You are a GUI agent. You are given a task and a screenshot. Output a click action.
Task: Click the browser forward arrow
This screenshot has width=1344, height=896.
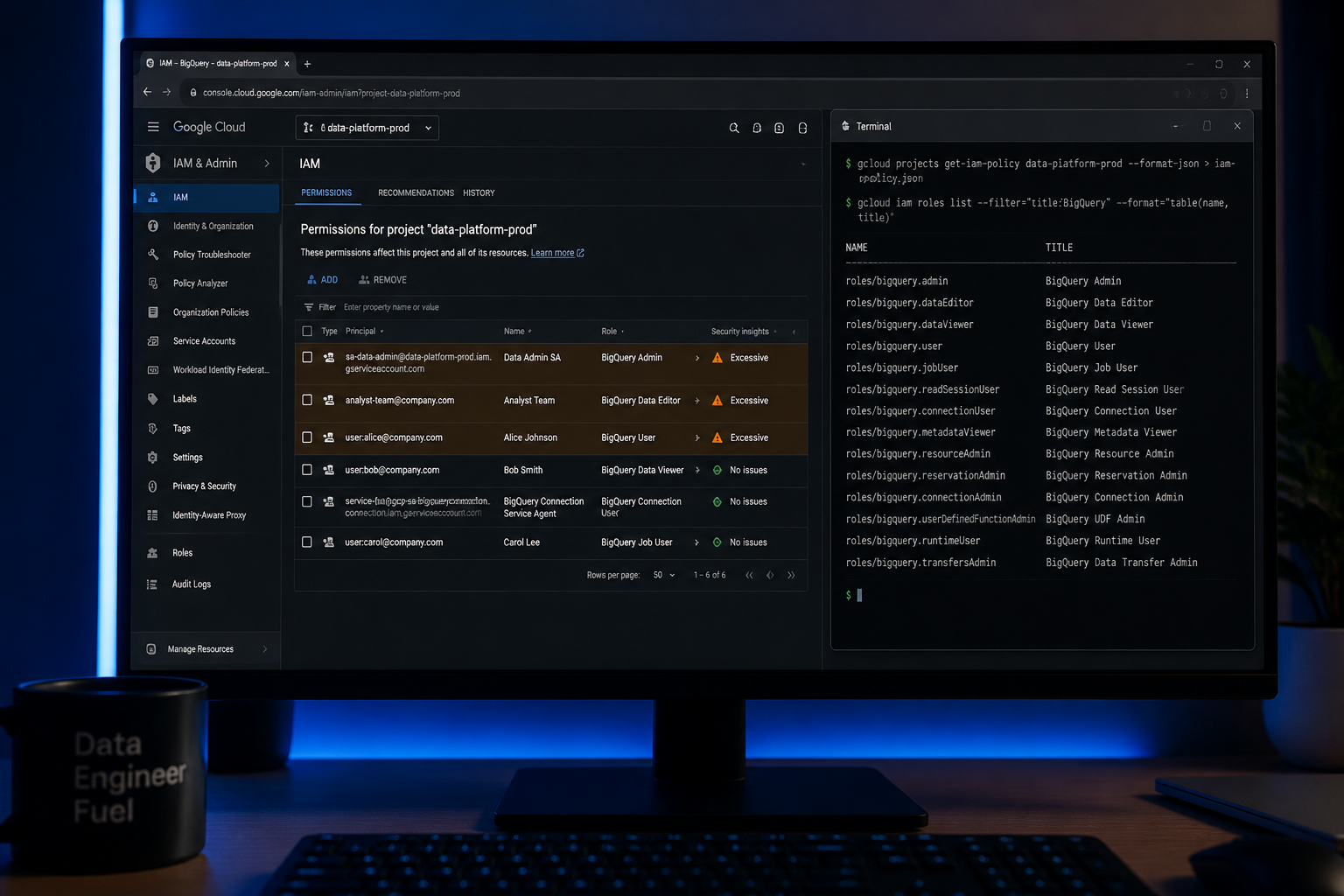click(166, 92)
